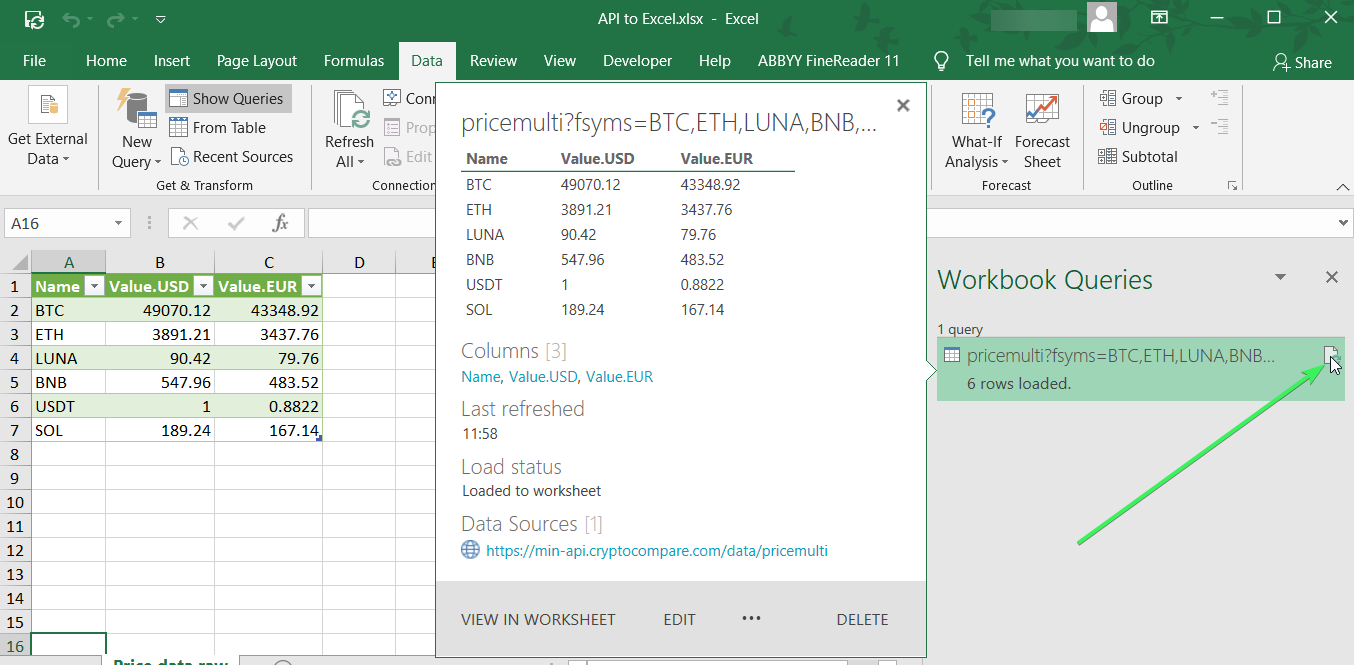
Task: Click the Group outline icon
Action: (x=1108, y=98)
